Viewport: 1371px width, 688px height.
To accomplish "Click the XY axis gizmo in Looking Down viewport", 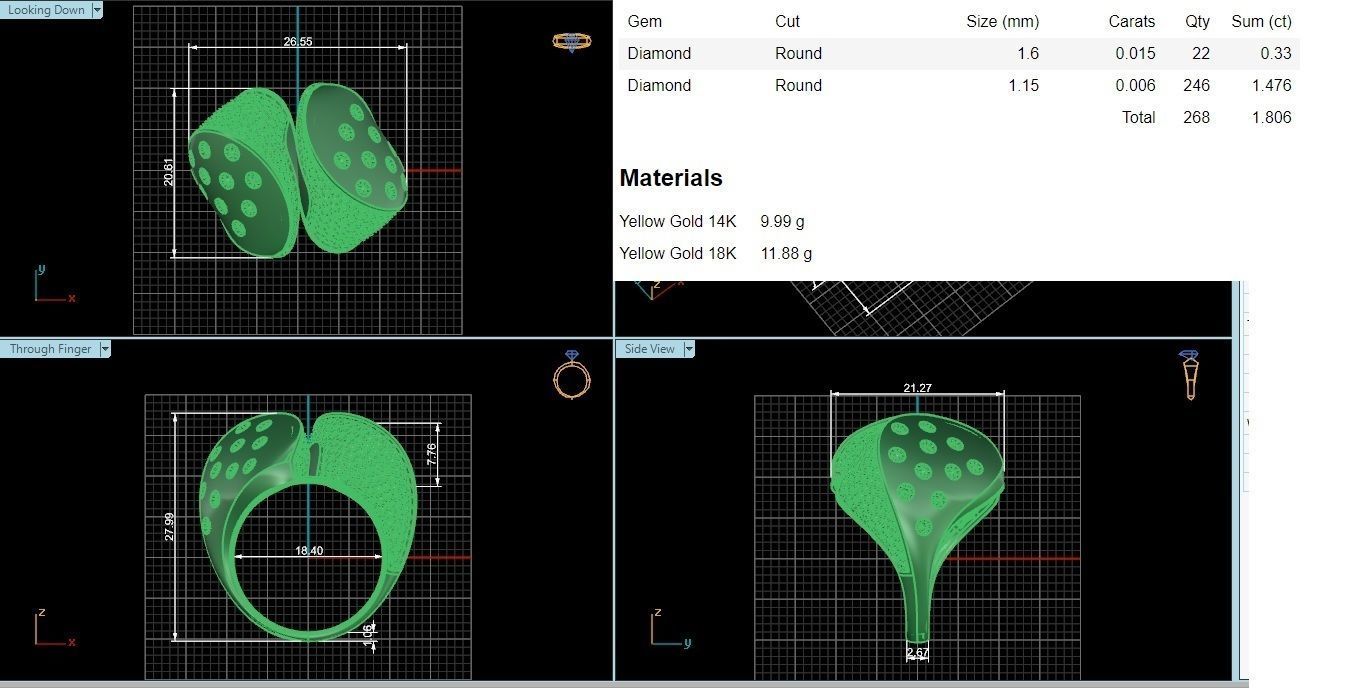I will pos(53,284).
